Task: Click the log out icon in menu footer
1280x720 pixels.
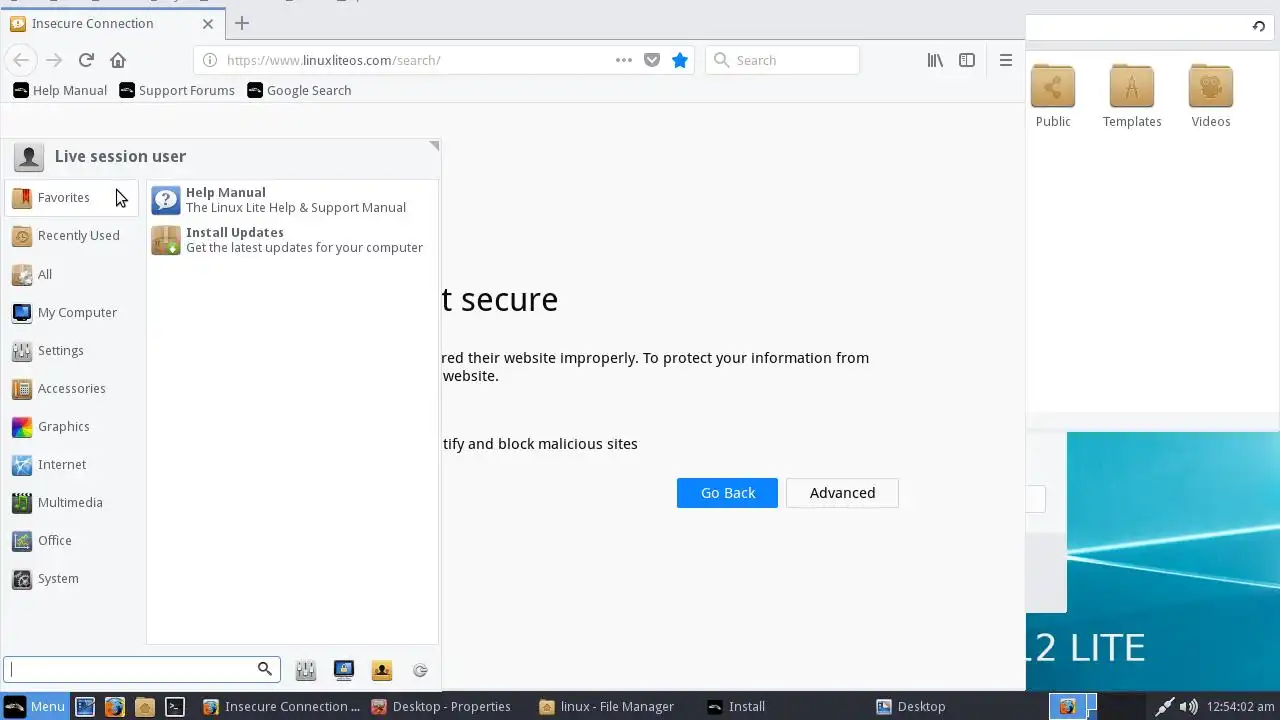Action: [x=420, y=671]
